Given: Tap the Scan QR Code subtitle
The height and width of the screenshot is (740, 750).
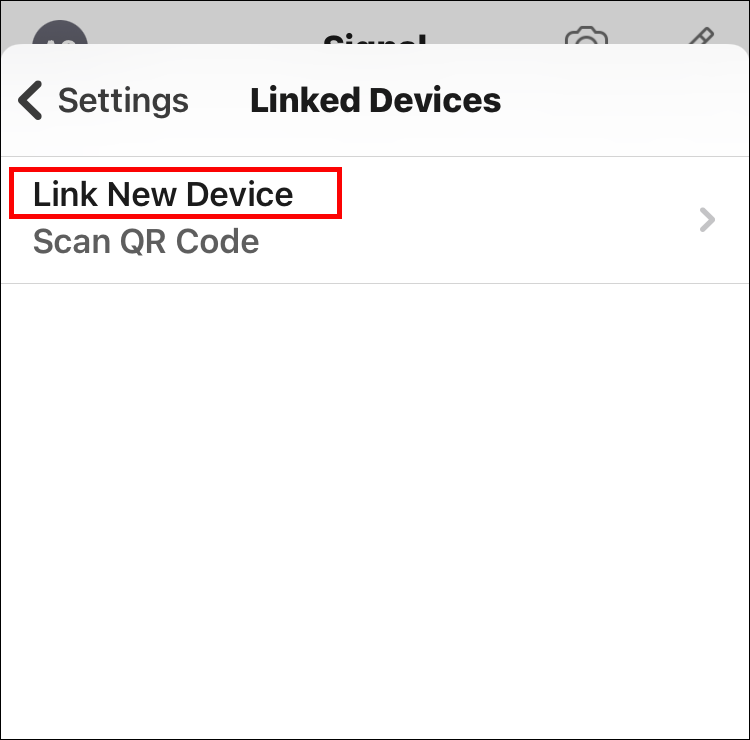Looking at the screenshot, I should (146, 242).
